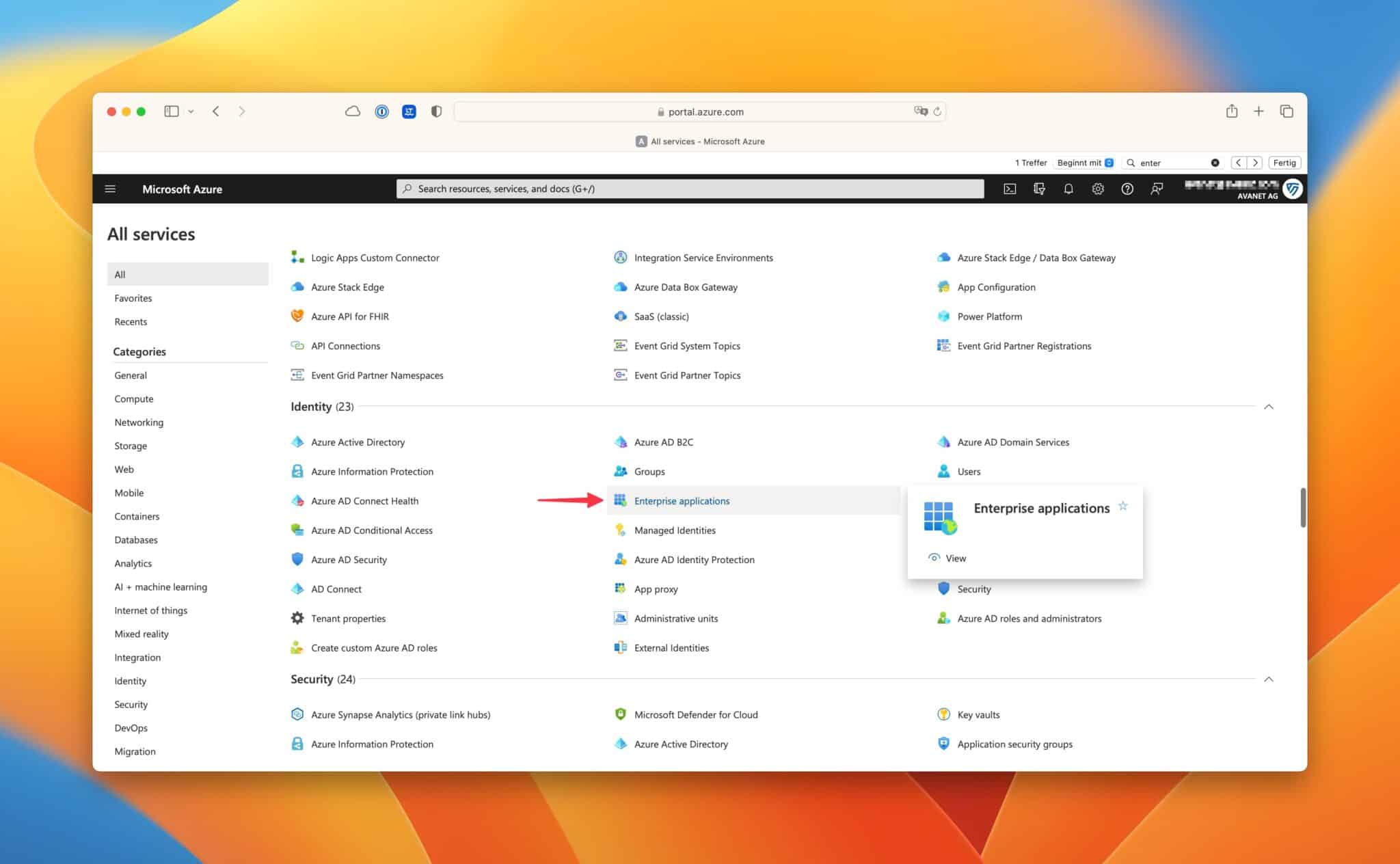This screenshot has width=1400, height=864.
Task: Open the notifications bell
Action: coord(1068,189)
